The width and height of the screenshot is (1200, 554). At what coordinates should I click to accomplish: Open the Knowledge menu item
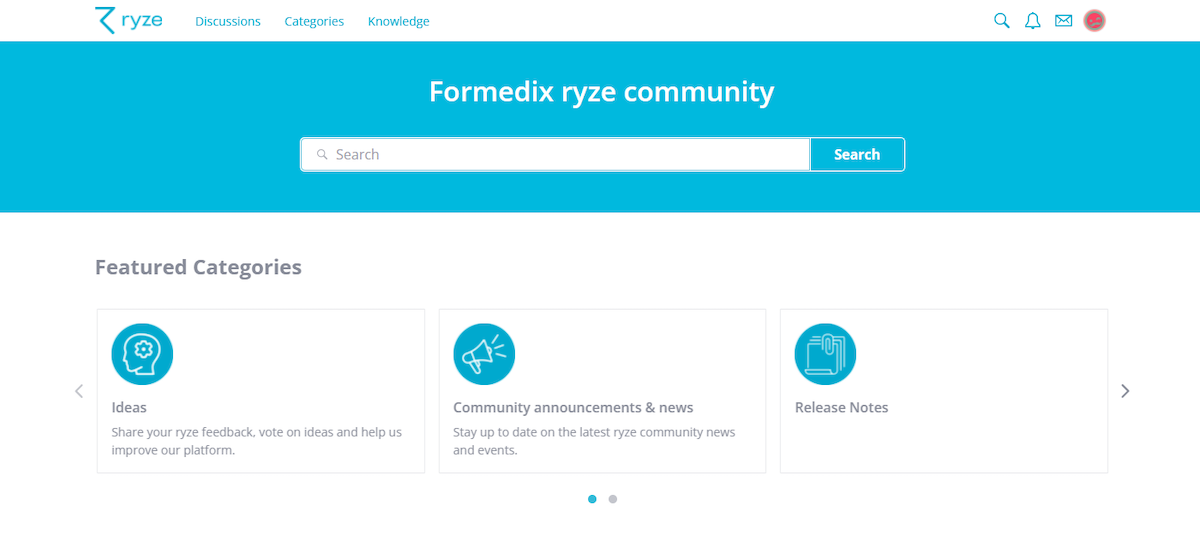pyautogui.click(x=398, y=21)
